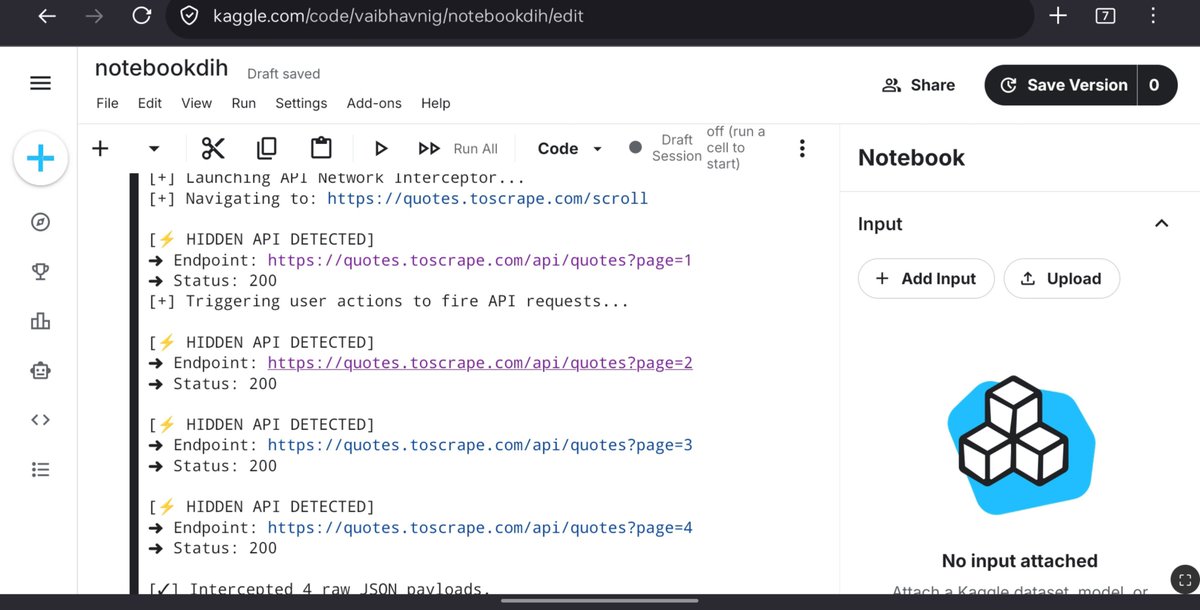
Task: Click the 'Notebook' side panel heading
Action: coord(911,157)
